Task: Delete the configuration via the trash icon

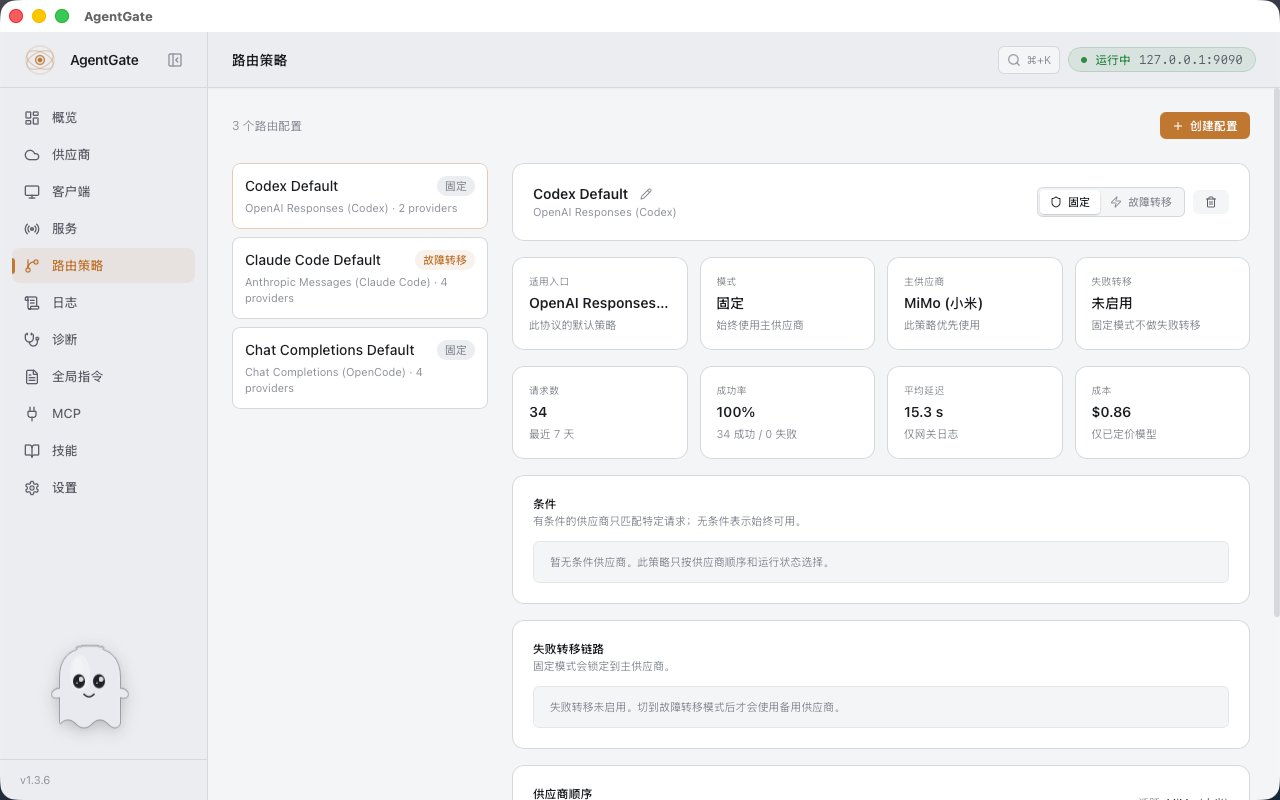Action: pyautogui.click(x=1211, y=202)
